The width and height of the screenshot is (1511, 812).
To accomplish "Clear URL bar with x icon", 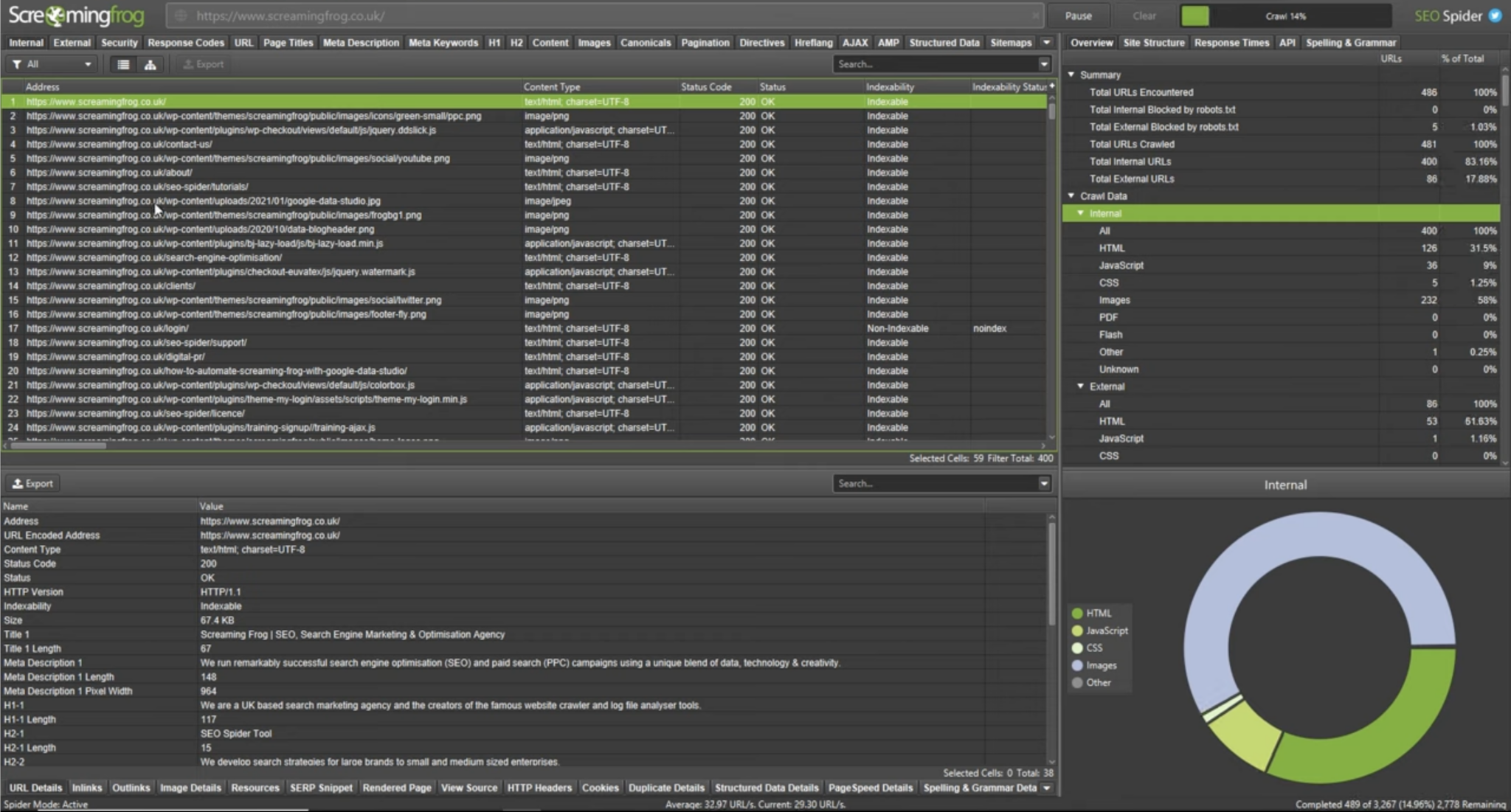I will pyautogui.click(x=1036, y=15).
